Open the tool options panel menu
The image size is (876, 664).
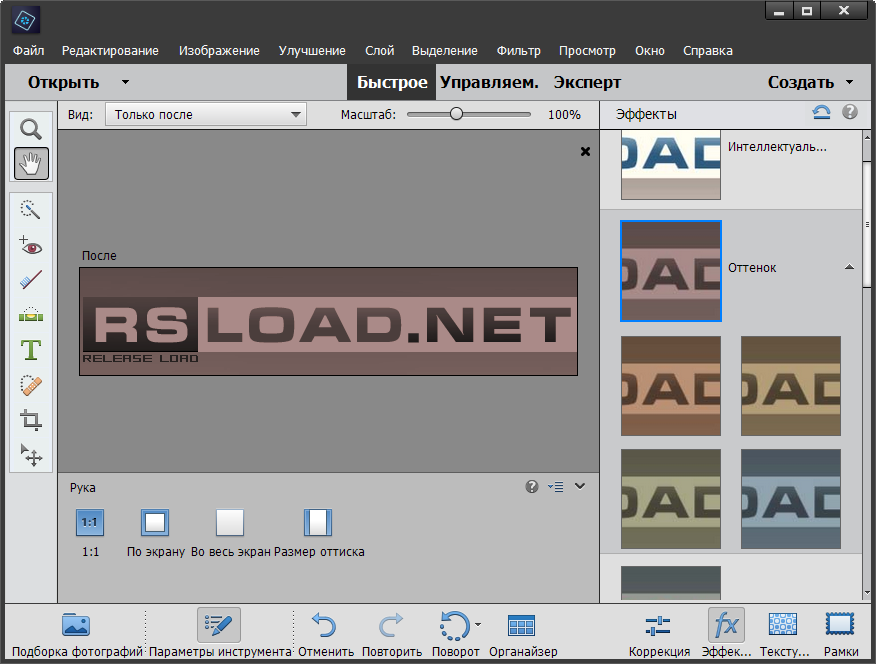tap(555, 487)
